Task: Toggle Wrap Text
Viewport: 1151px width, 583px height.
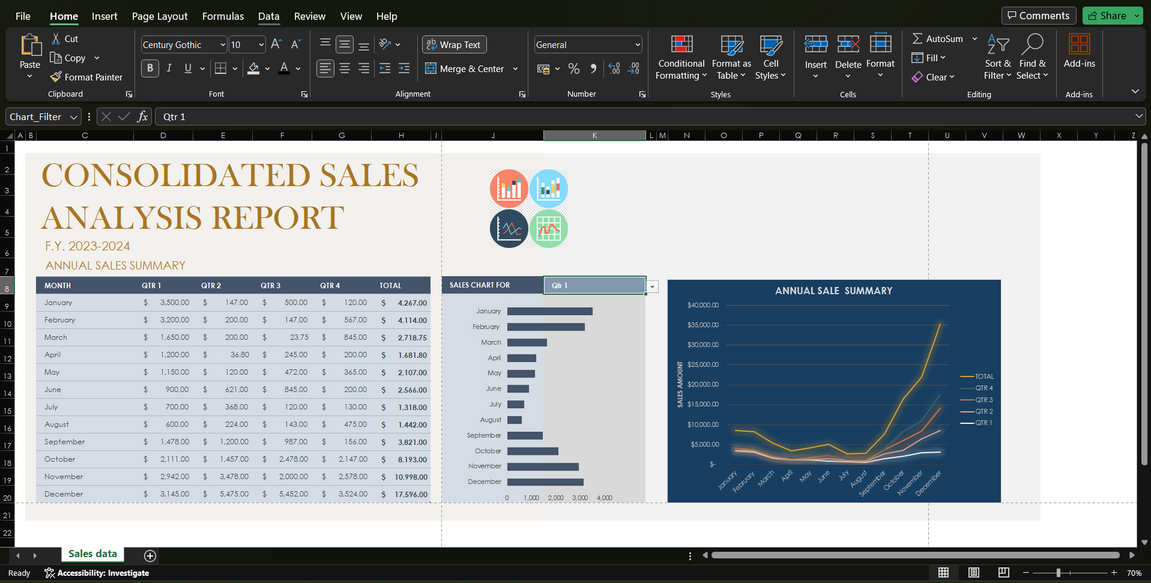Action: [454, 45]
